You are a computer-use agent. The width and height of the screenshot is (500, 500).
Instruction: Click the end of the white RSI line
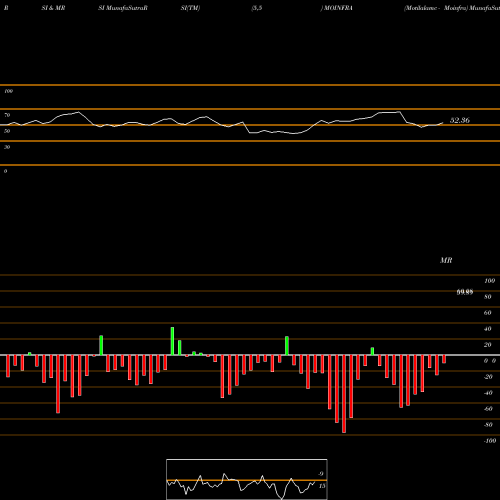pos(443,123)
